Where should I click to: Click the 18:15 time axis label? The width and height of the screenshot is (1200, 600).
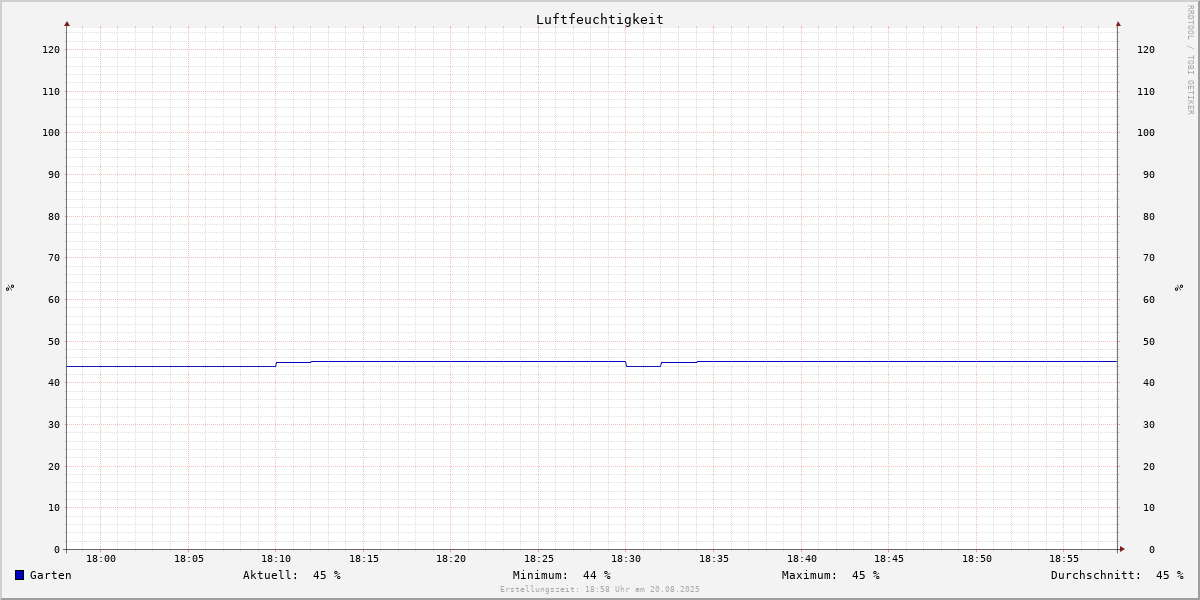coord(364,559)
